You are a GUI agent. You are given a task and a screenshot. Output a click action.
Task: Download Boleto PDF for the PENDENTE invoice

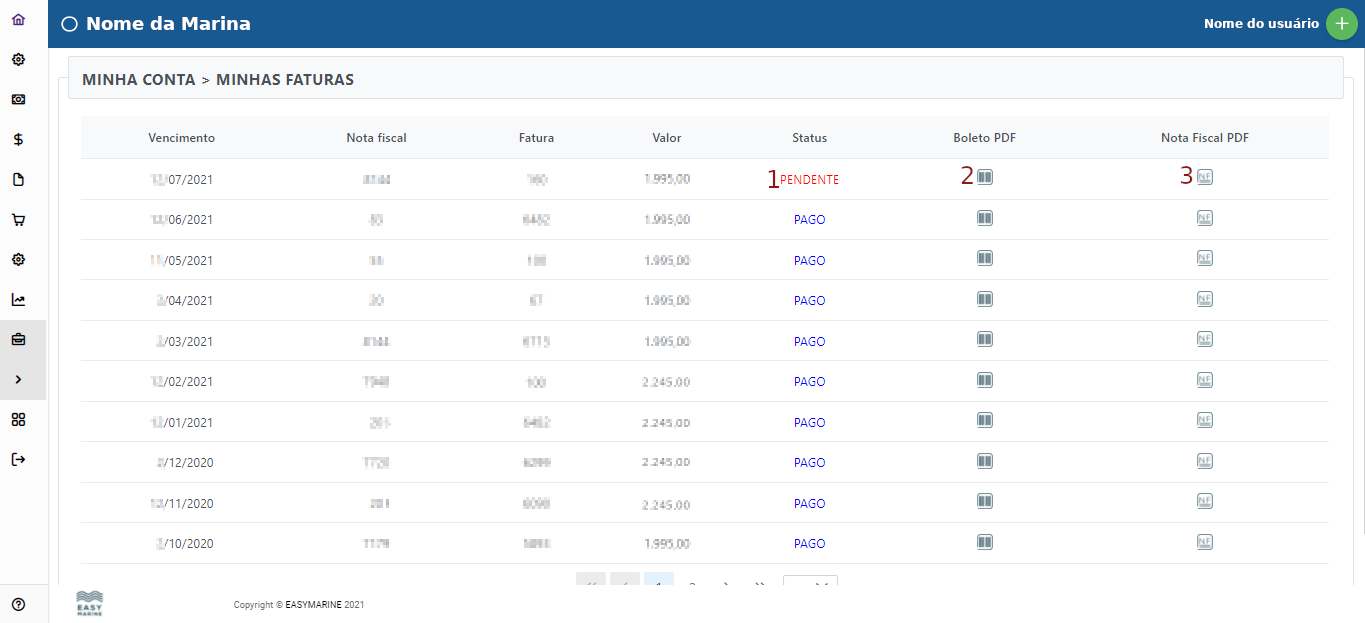(x=985, y=177)
